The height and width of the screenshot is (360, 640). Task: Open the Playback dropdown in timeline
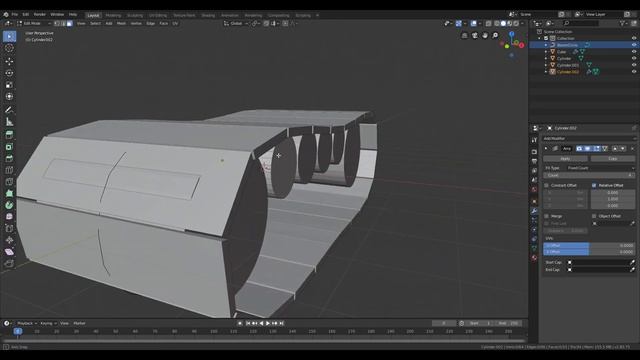pos(27,323)
